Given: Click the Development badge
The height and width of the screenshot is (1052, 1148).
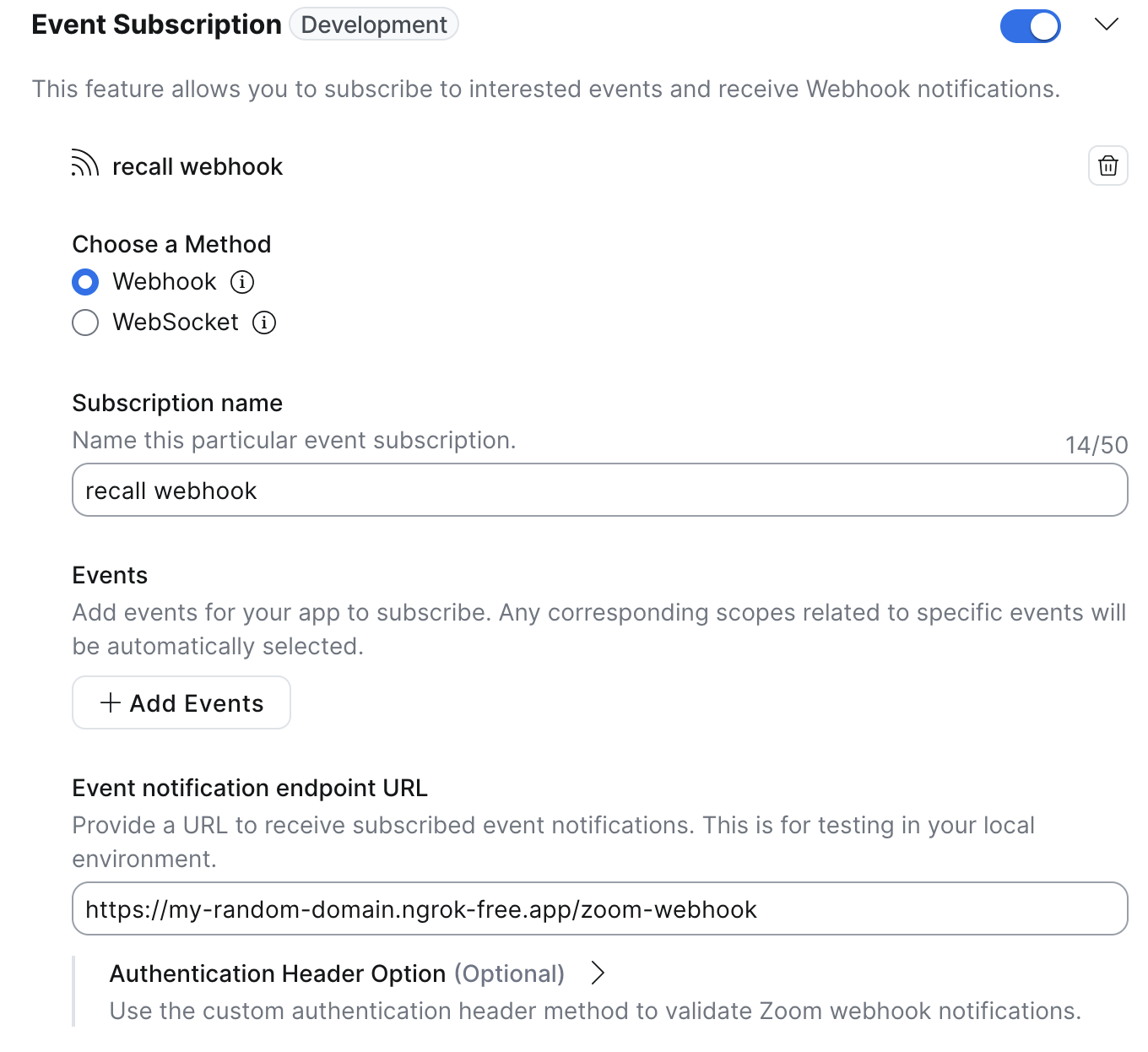Looking at the screenshot, I should click(x=374, y=24).
